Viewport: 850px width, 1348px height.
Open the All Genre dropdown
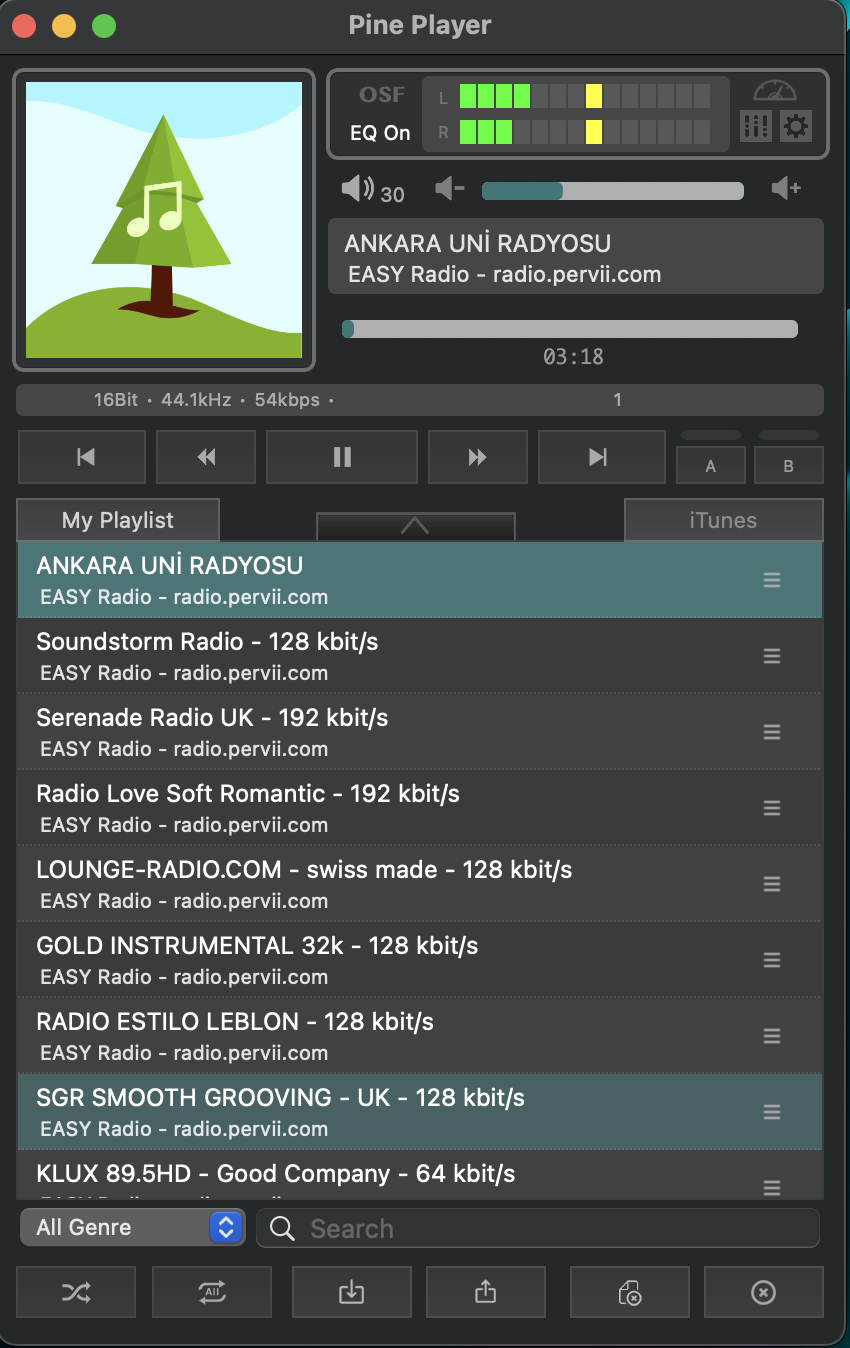[132, 1227]
